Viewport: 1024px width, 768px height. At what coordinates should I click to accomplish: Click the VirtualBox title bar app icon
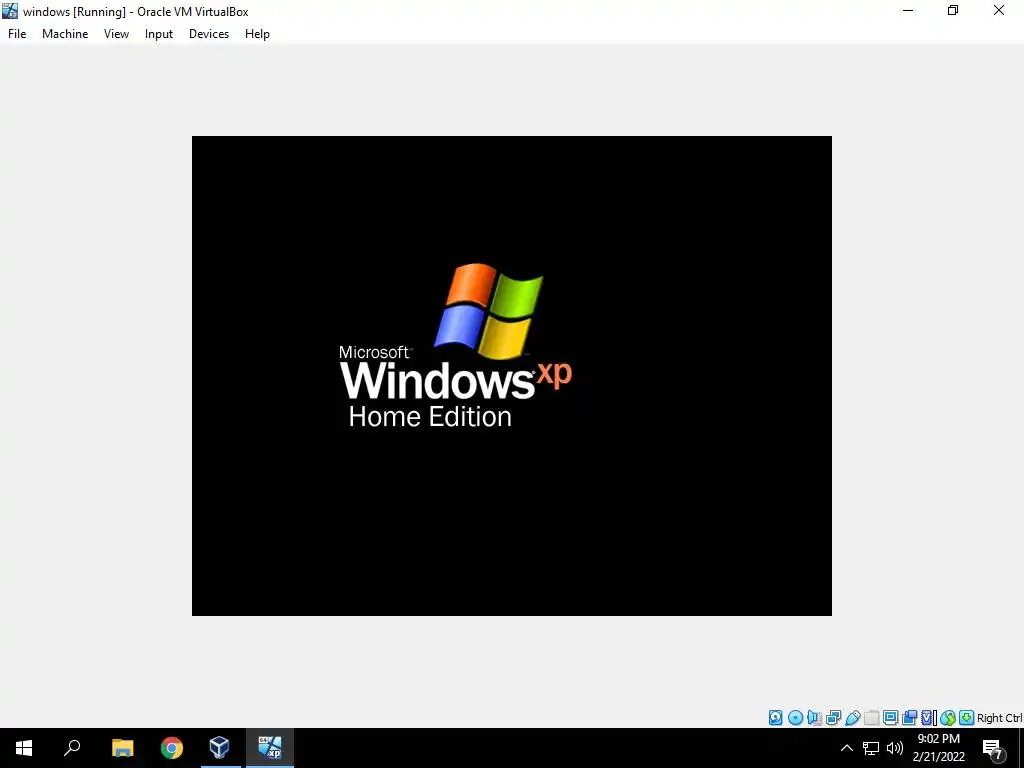point(10,11)
